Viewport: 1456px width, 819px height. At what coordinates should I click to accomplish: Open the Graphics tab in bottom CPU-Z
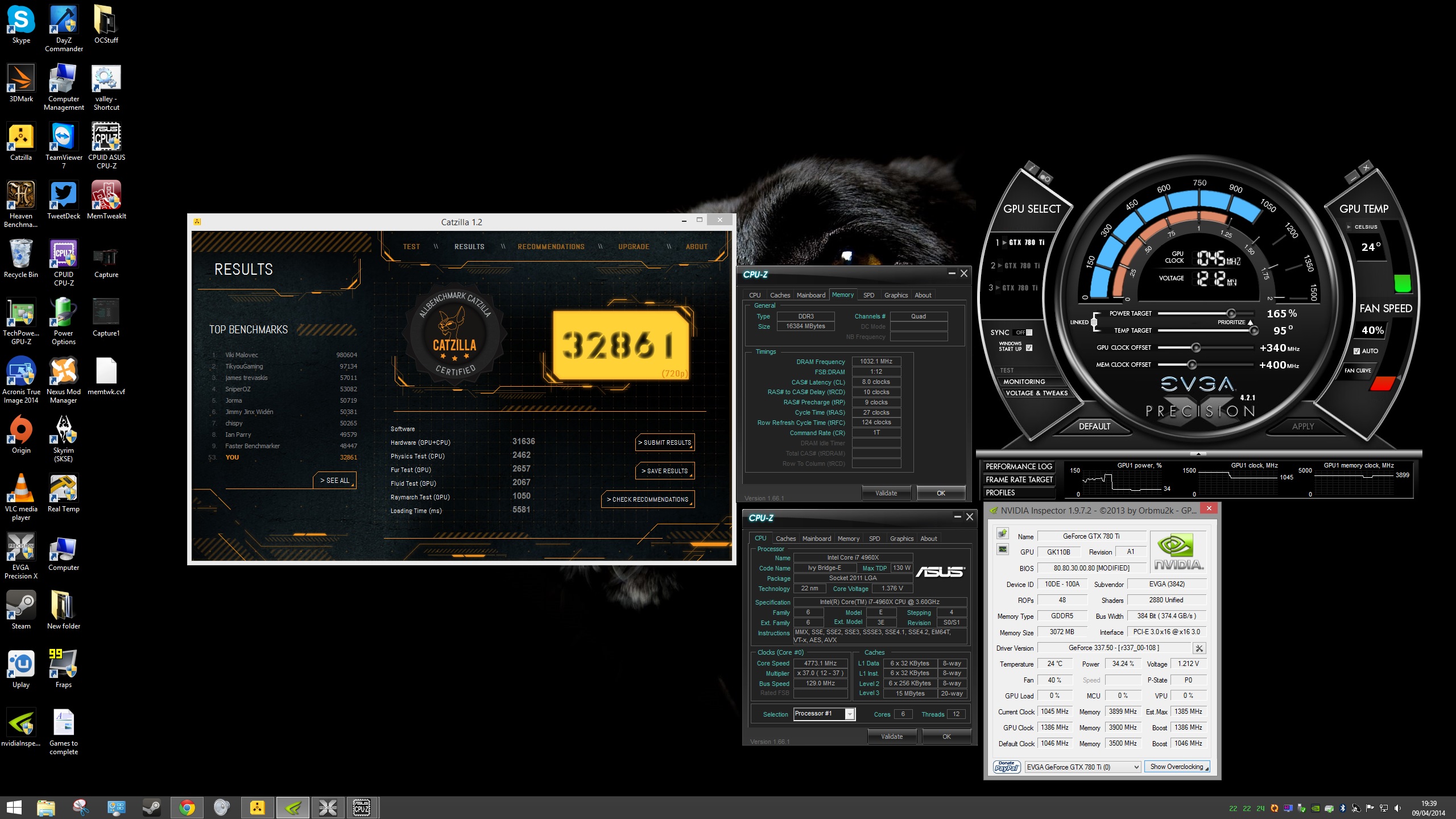901,539
